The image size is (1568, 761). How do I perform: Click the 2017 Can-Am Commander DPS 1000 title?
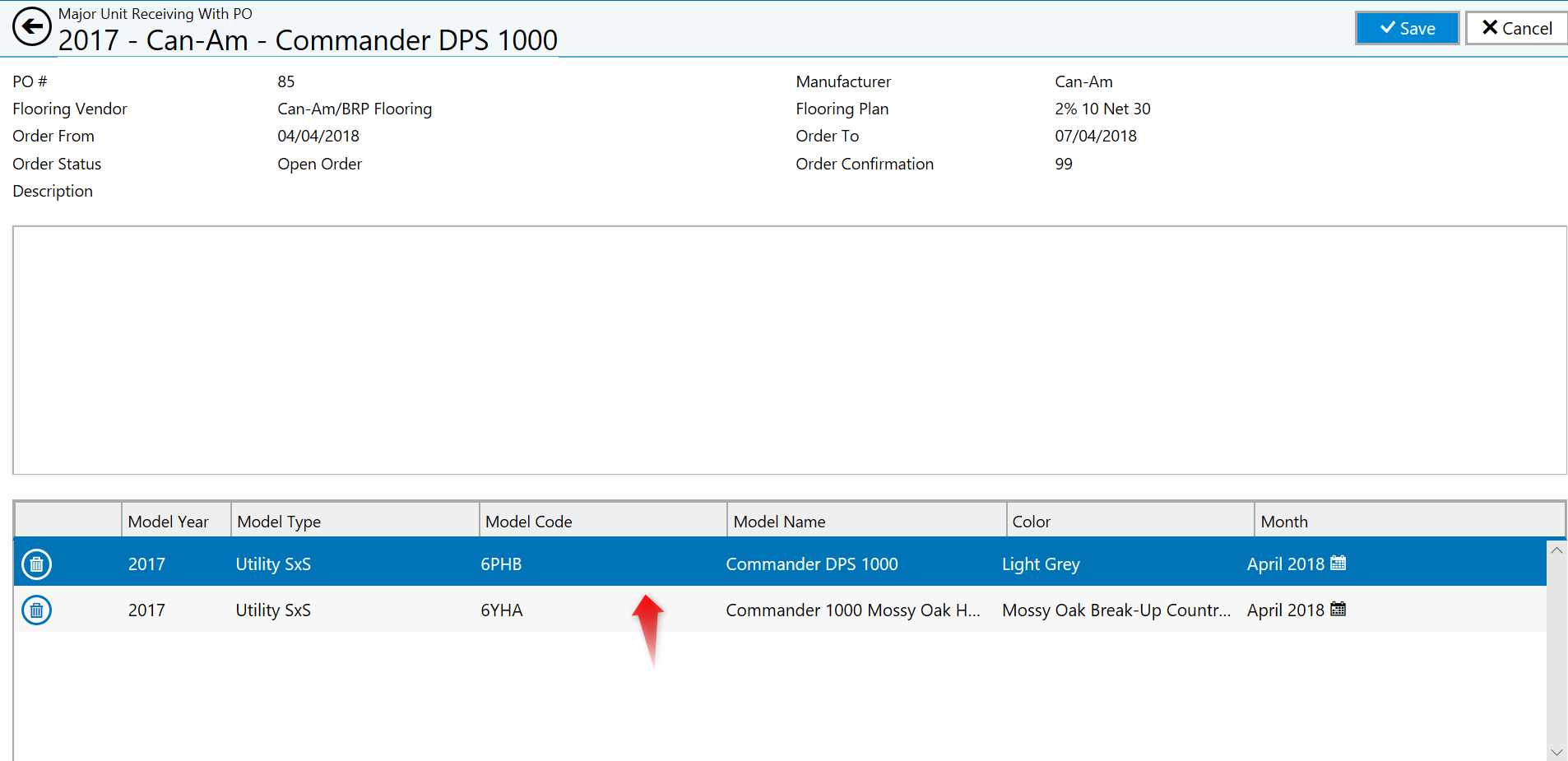point(308,40)
